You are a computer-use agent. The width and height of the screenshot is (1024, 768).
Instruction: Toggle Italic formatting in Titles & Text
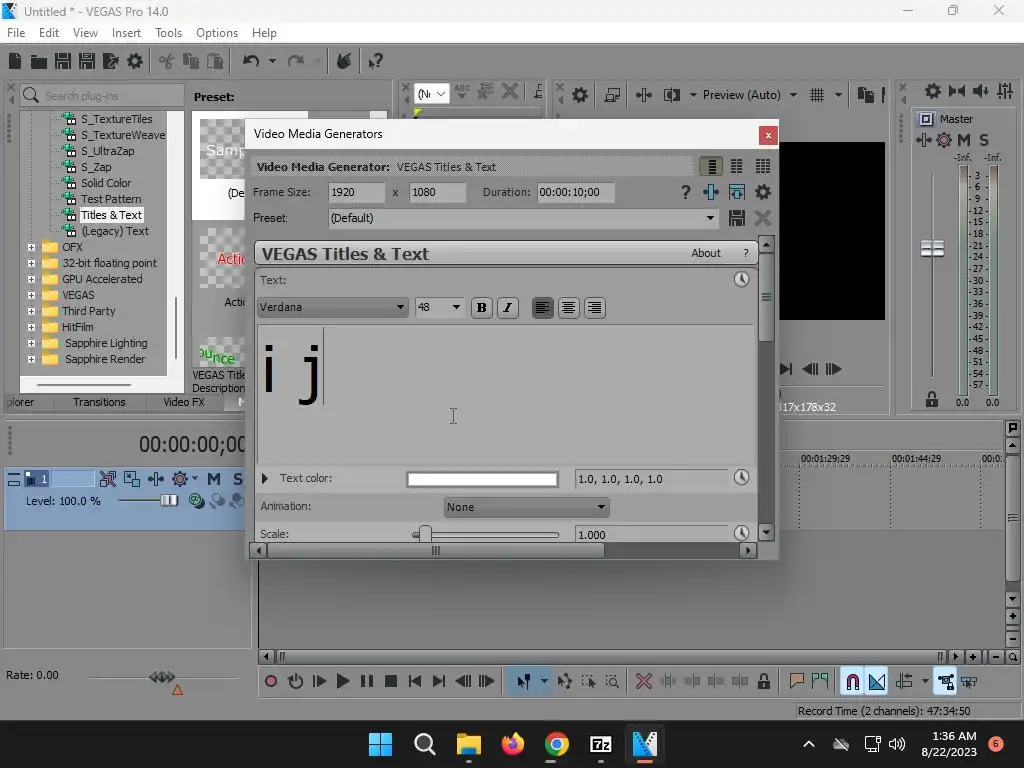coord(507,308)
